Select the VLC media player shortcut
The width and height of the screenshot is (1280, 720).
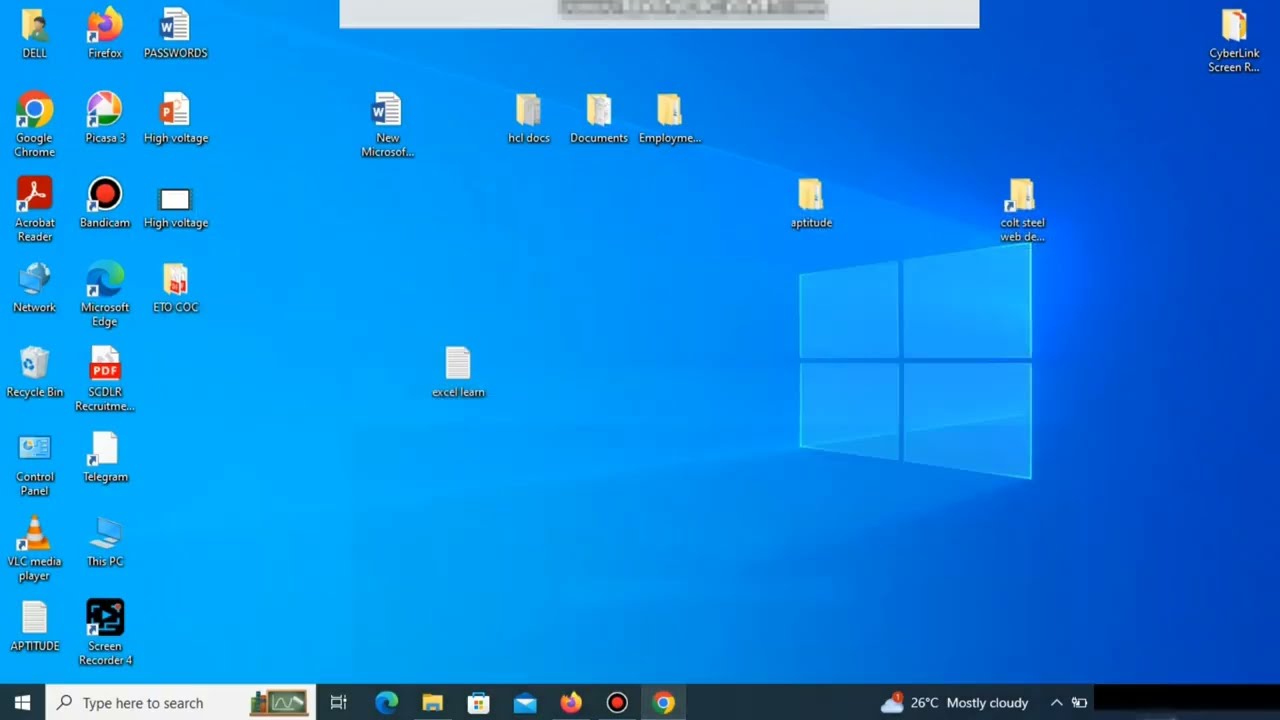pos(34,548)
